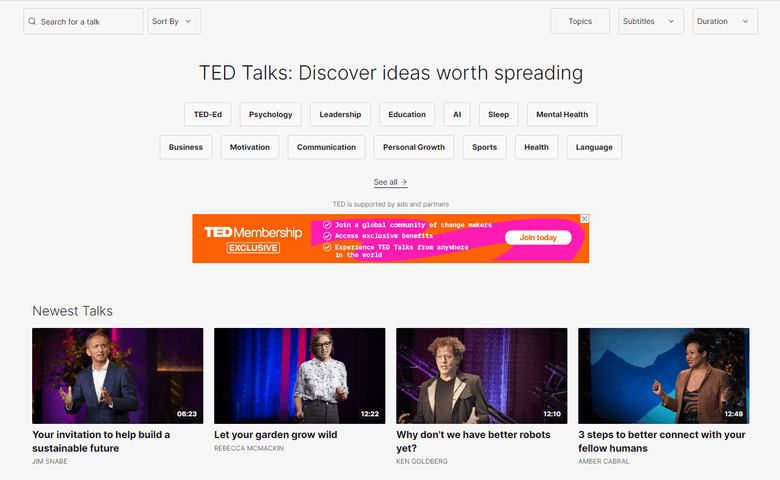Click title 'Your invitation to help build a sustainable future'
The height and width of the screenshot is (480, 780).
coord(101,441)
